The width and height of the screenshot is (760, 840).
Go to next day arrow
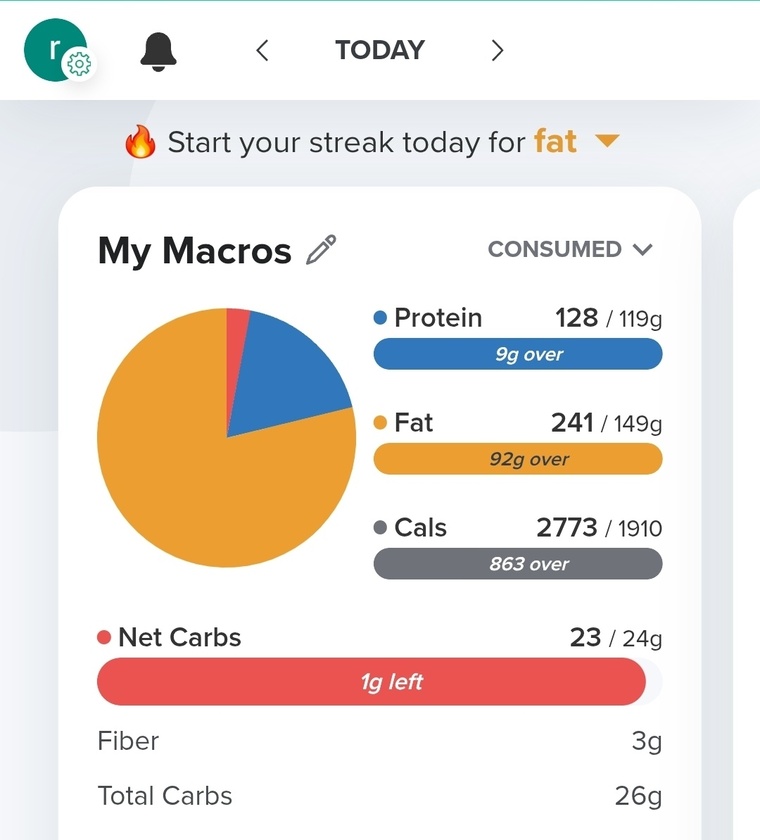pyautogui.click(x=498, y=50)
